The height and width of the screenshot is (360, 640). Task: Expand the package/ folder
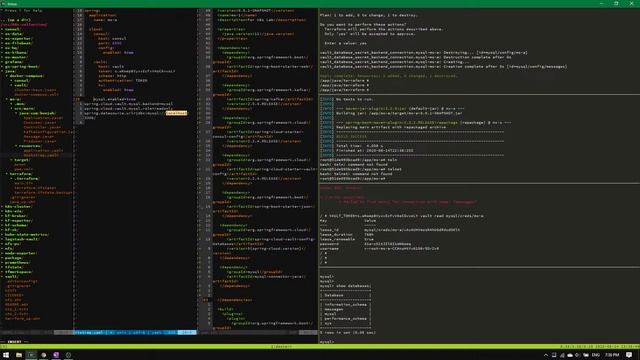pyautogui.click(x=13, y=258)
